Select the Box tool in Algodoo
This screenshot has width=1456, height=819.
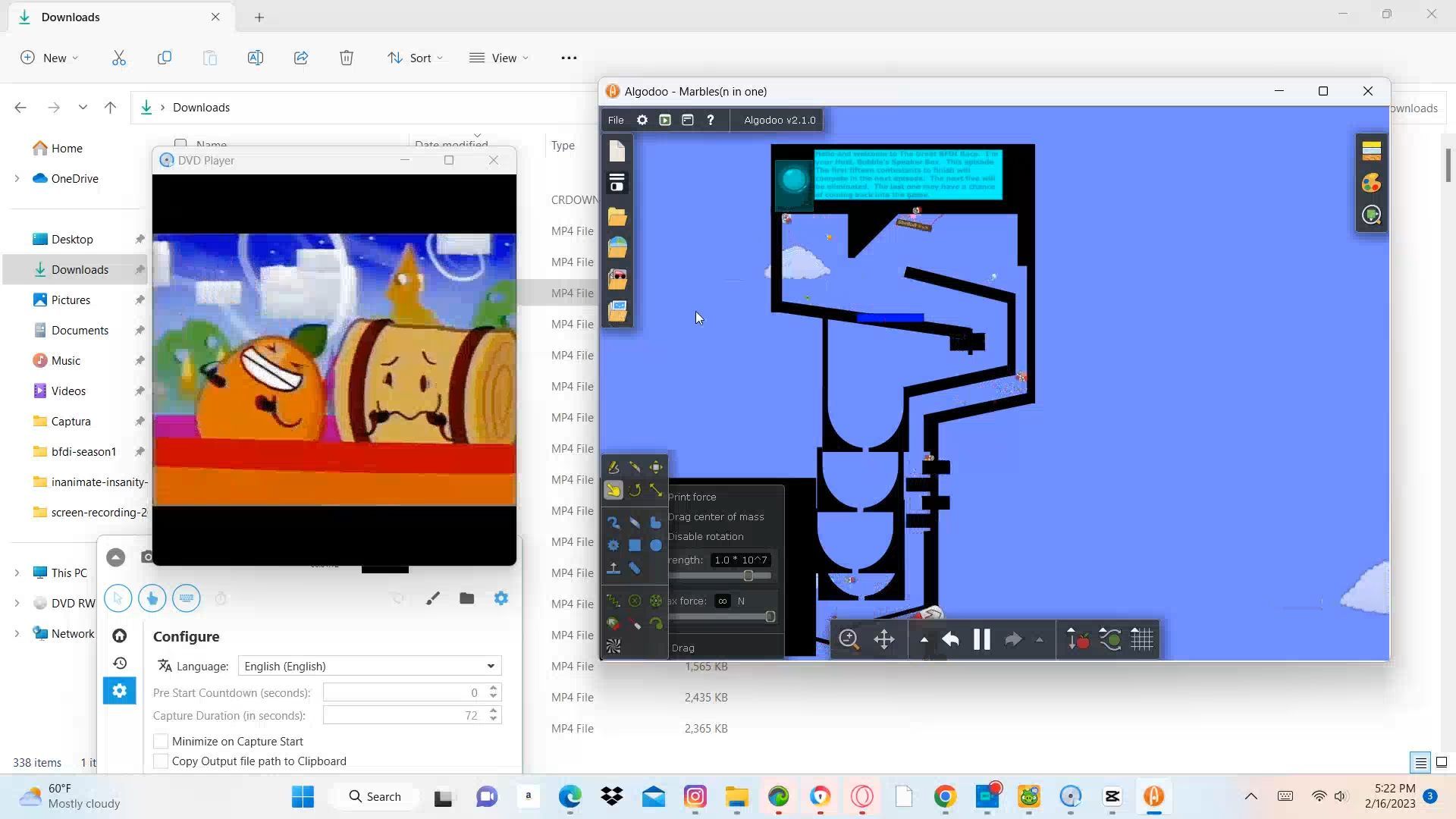coord(635,545)
